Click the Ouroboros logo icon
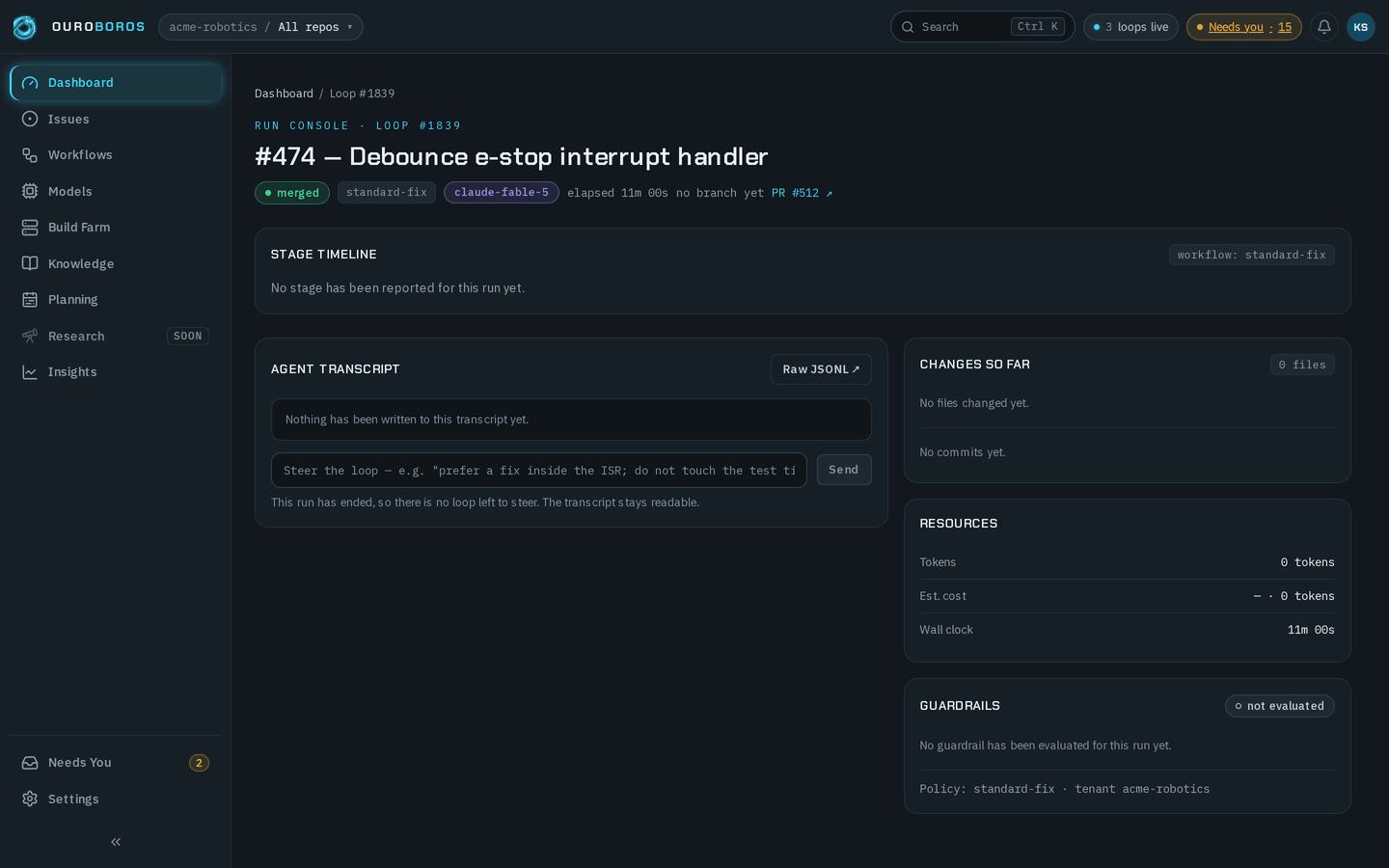 click(x=25, y=27)
